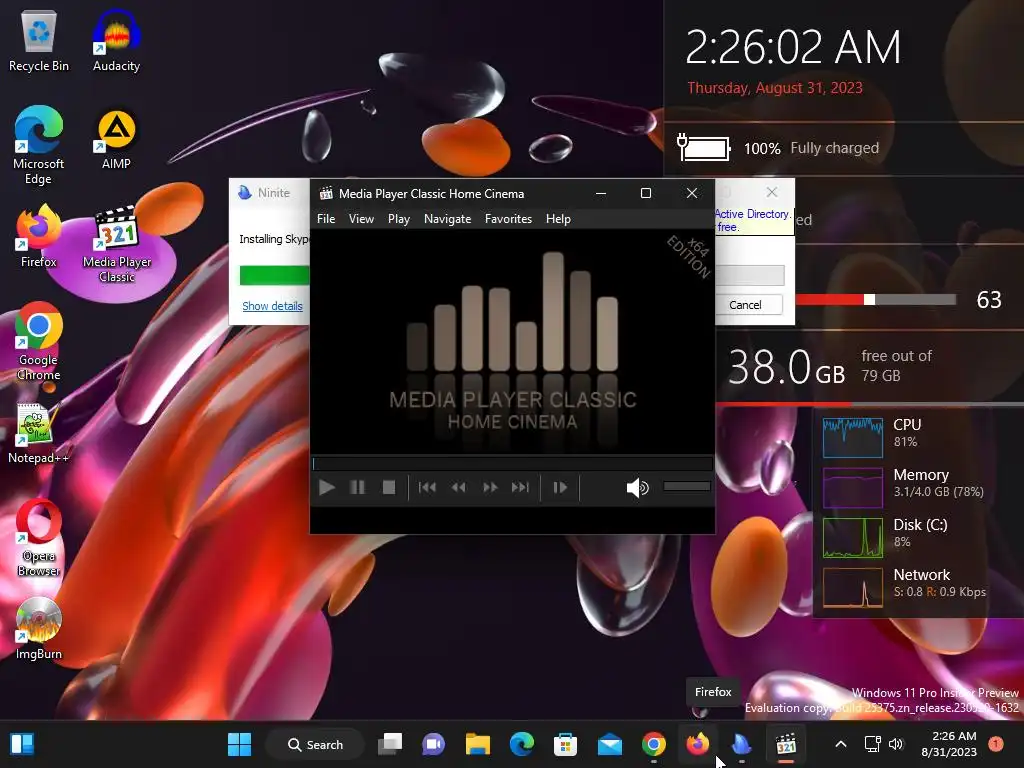Click the rewind (decrease speed) button
The image size is (1024, 768).
click(x=458, y=487)
